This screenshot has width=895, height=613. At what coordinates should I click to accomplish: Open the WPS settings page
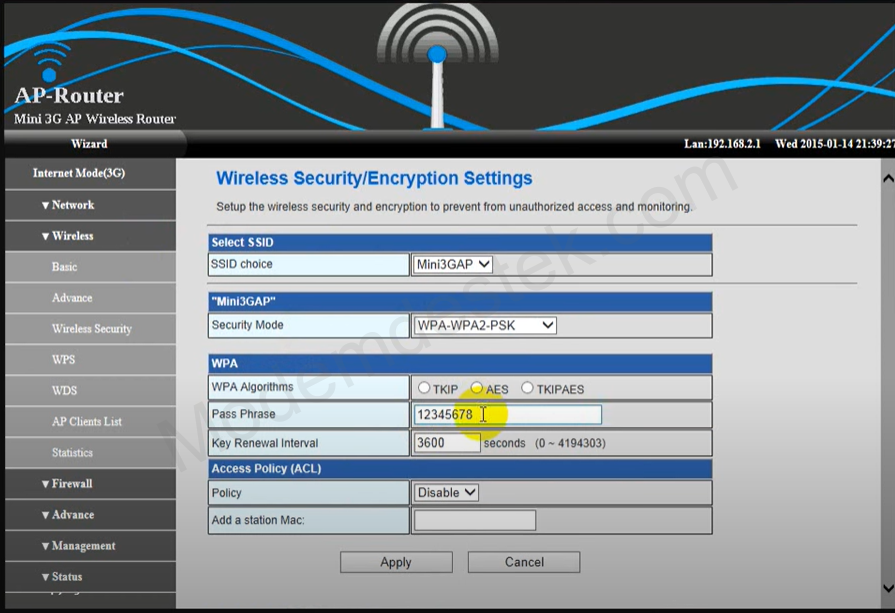(x=63, y=360)
